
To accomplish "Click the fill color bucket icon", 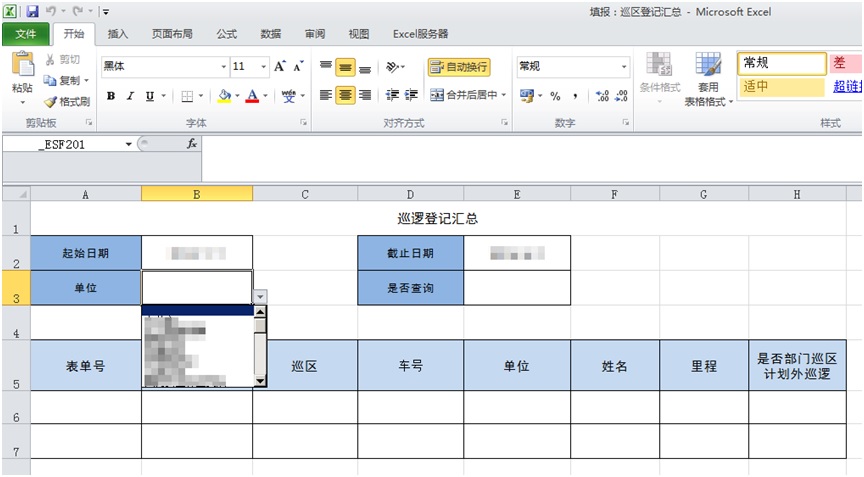I will coord(223,96).
